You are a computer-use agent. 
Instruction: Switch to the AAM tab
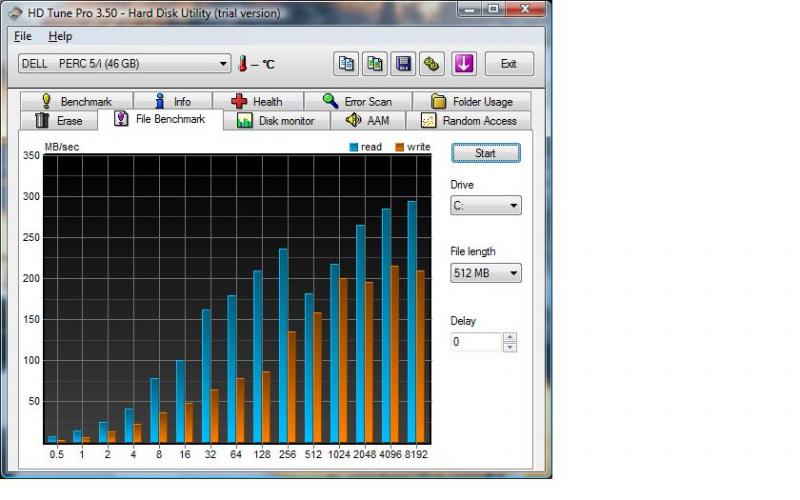[x=368, y=120]
